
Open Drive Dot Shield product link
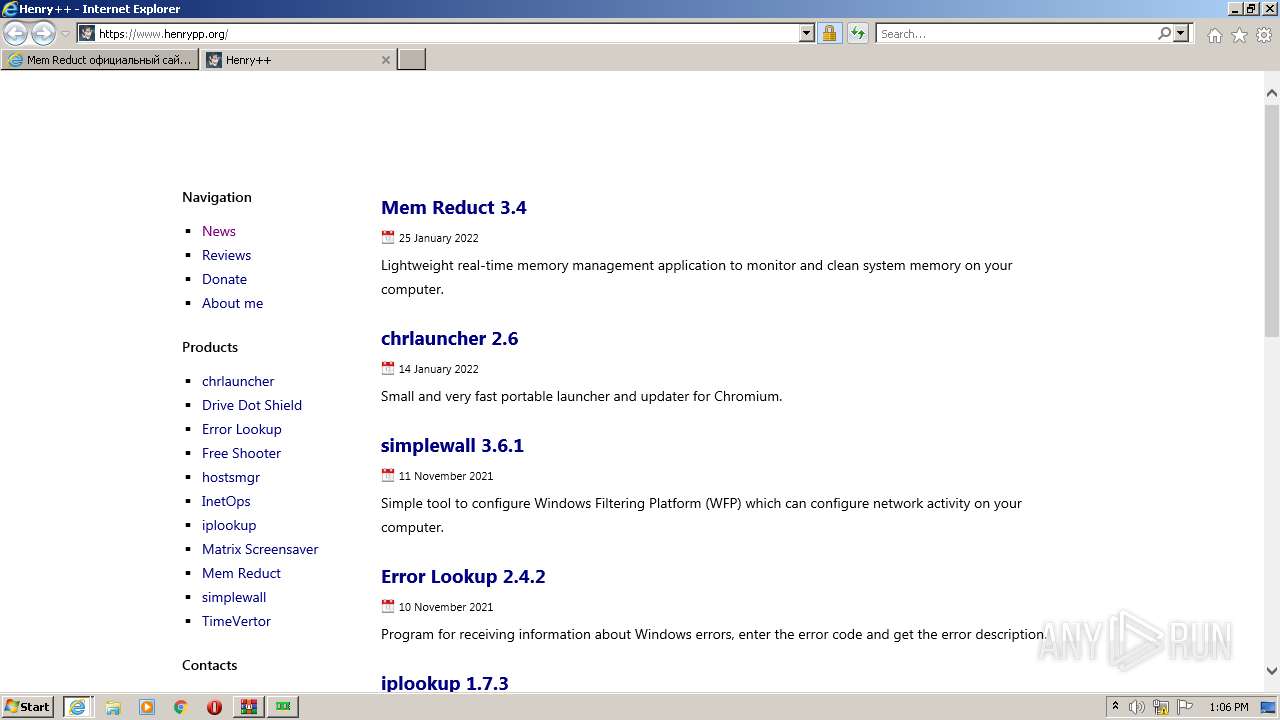(252, 405)
